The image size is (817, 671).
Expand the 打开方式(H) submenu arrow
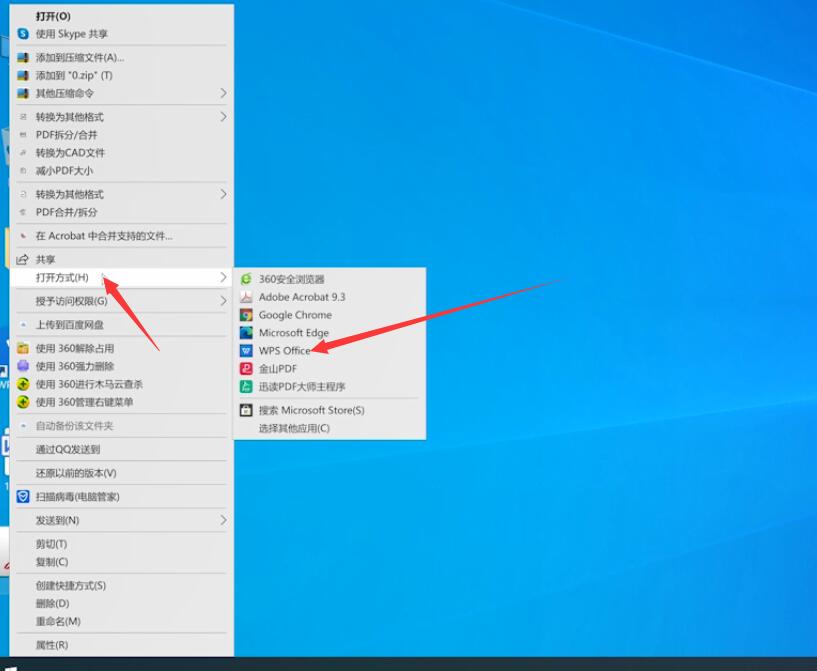[x=223, y=277]
